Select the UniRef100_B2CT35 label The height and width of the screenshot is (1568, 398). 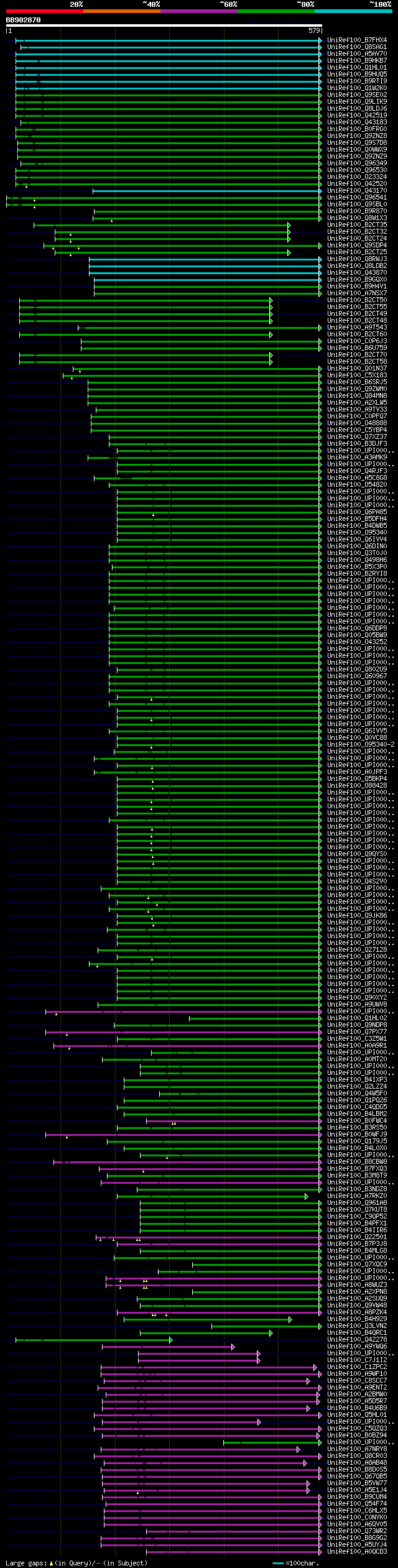[357, 225]
